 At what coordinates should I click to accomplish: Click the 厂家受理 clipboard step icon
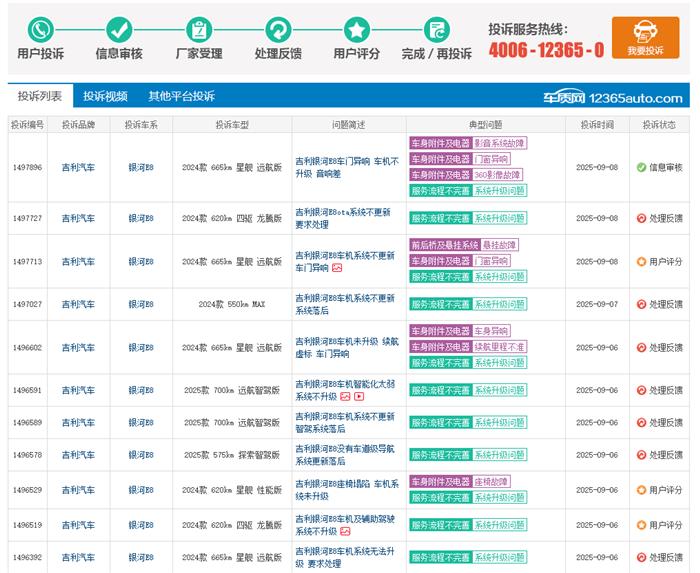click(199, 29)
